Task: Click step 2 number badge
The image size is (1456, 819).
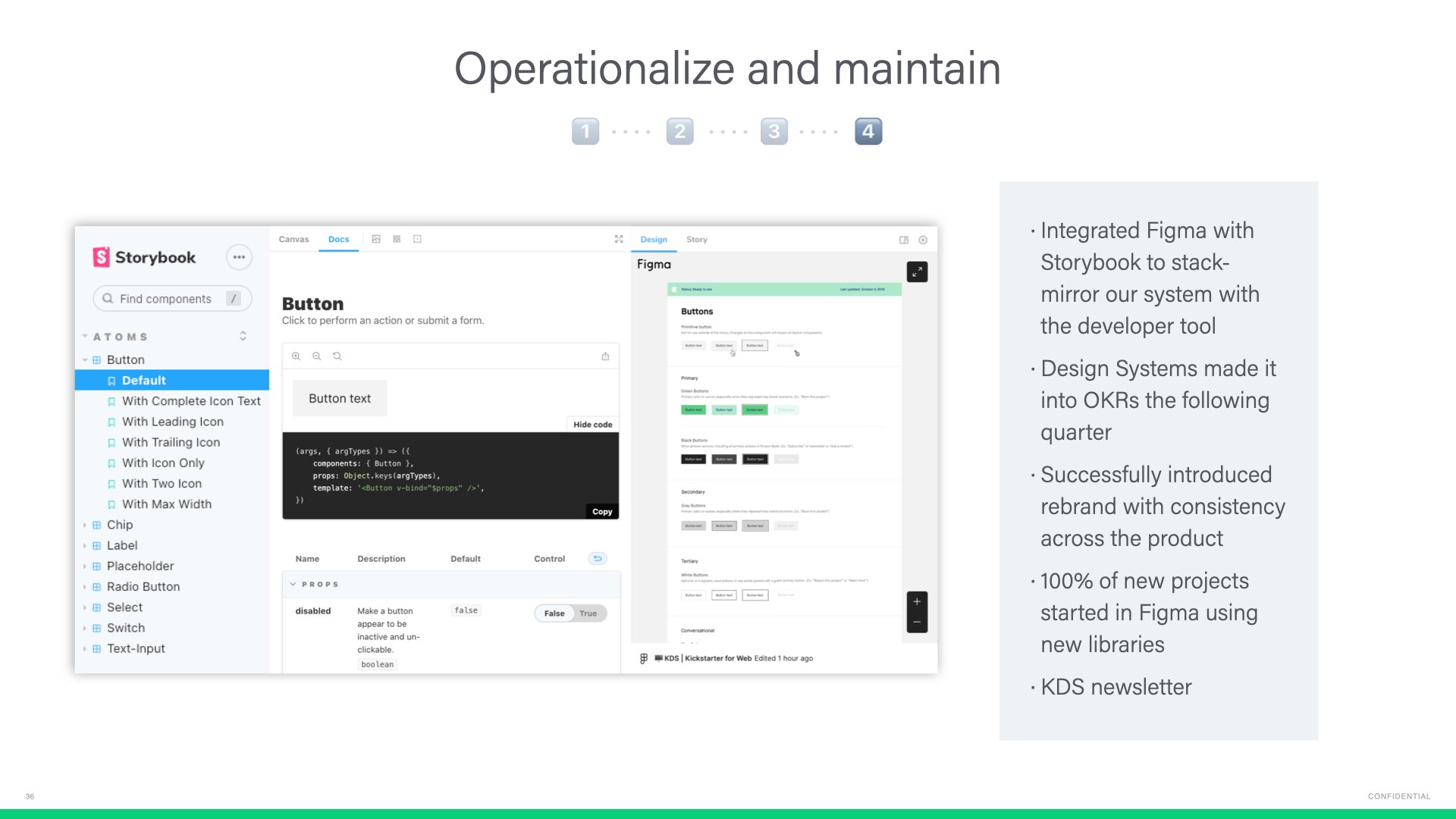Action: coord(679,131)
